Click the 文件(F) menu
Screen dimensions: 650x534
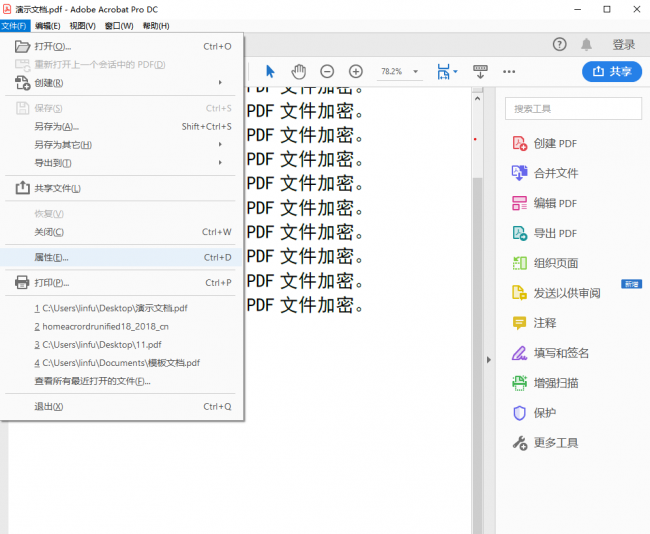[15, 26]
